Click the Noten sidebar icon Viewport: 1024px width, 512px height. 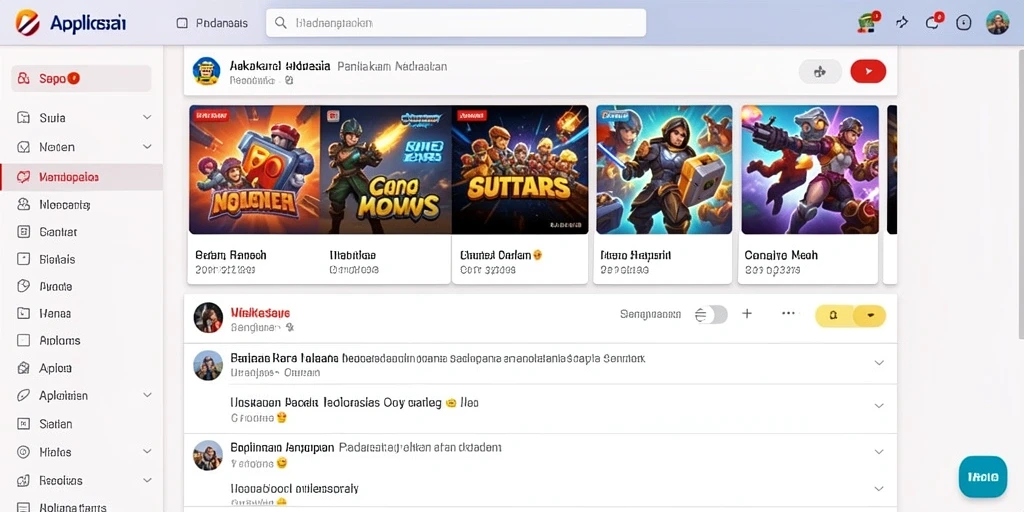24,147
